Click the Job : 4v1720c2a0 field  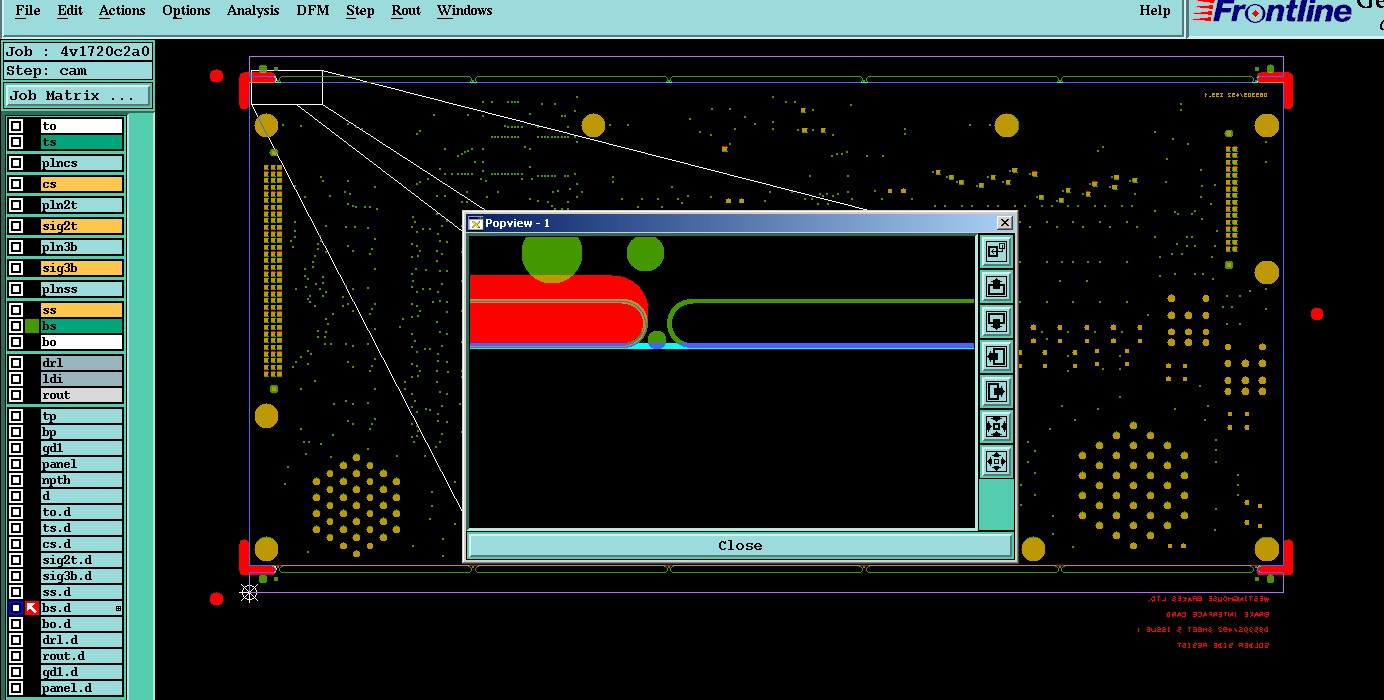pyautogui.click(x=78, y=51)
